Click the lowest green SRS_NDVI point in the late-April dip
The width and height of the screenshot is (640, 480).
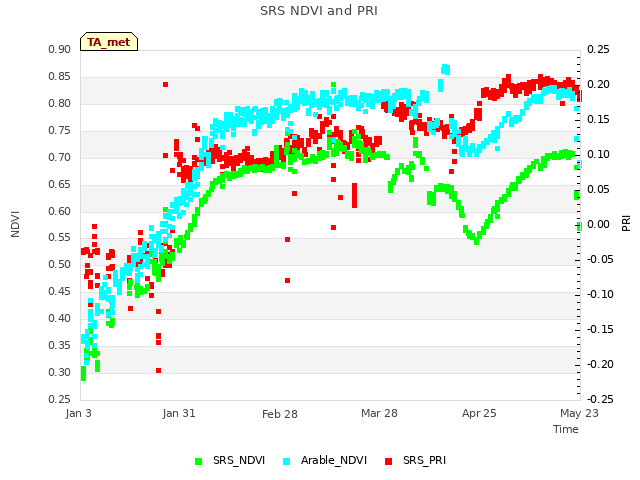click(x=476, y=242)
